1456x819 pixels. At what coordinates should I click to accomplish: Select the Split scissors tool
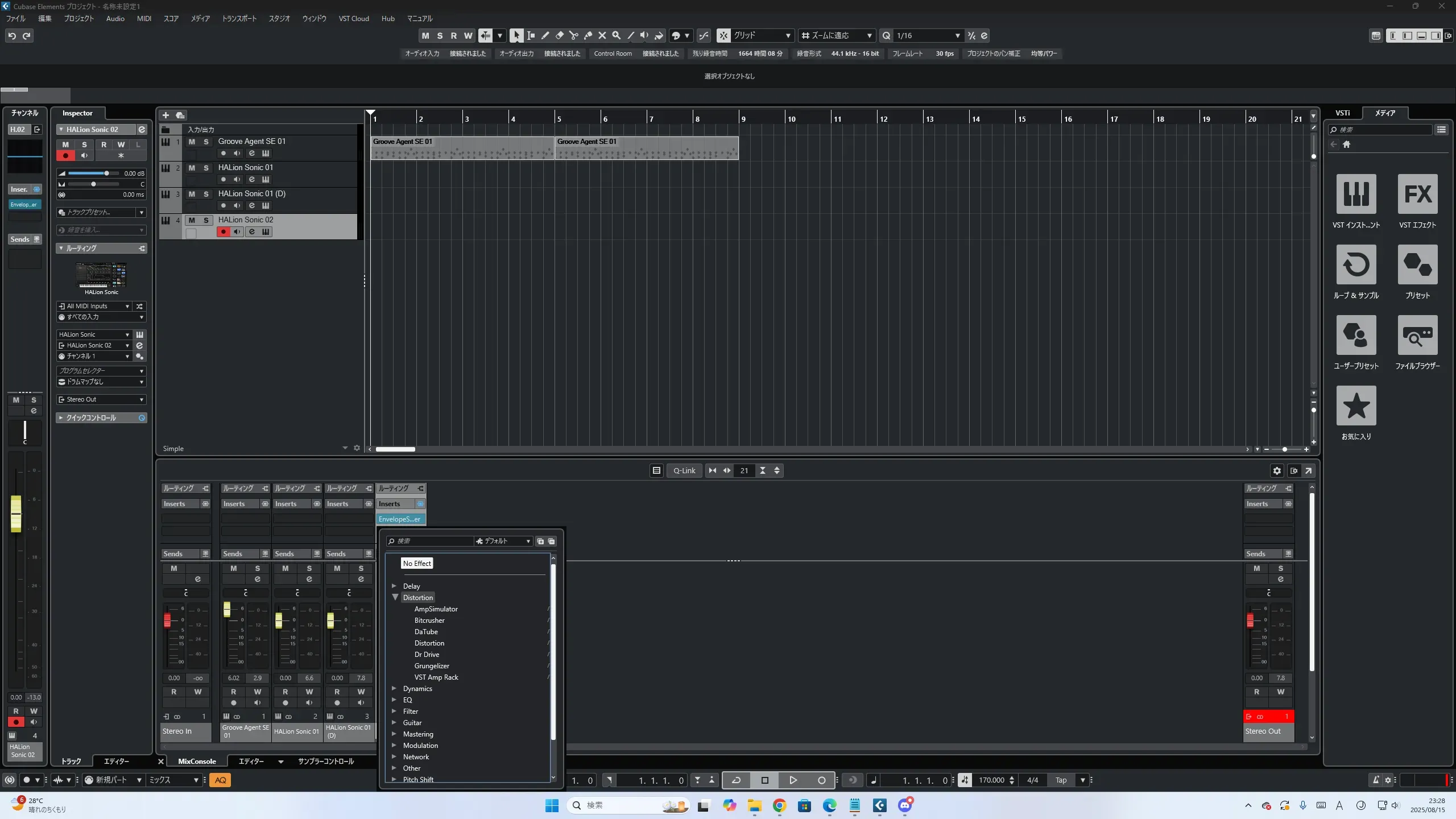(x=574, y=35)
